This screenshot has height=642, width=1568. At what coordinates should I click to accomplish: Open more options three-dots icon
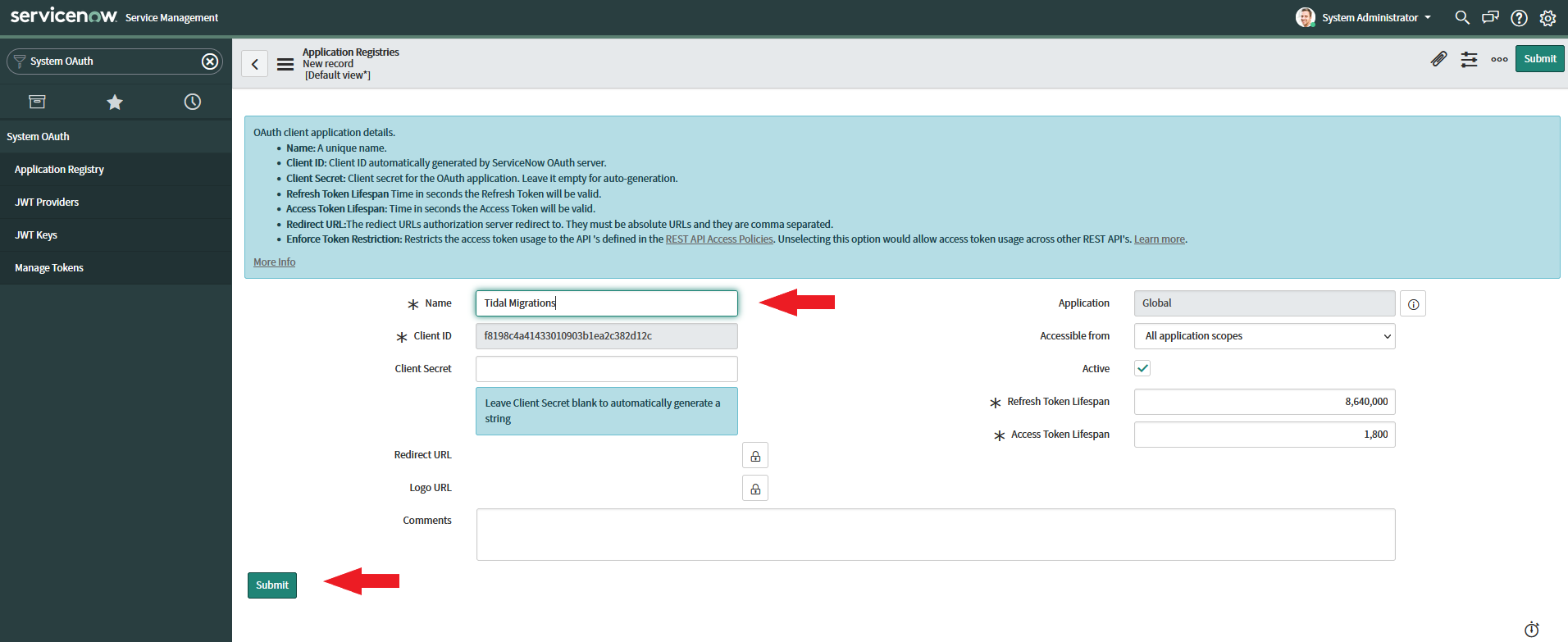[x=1499, y=59]
